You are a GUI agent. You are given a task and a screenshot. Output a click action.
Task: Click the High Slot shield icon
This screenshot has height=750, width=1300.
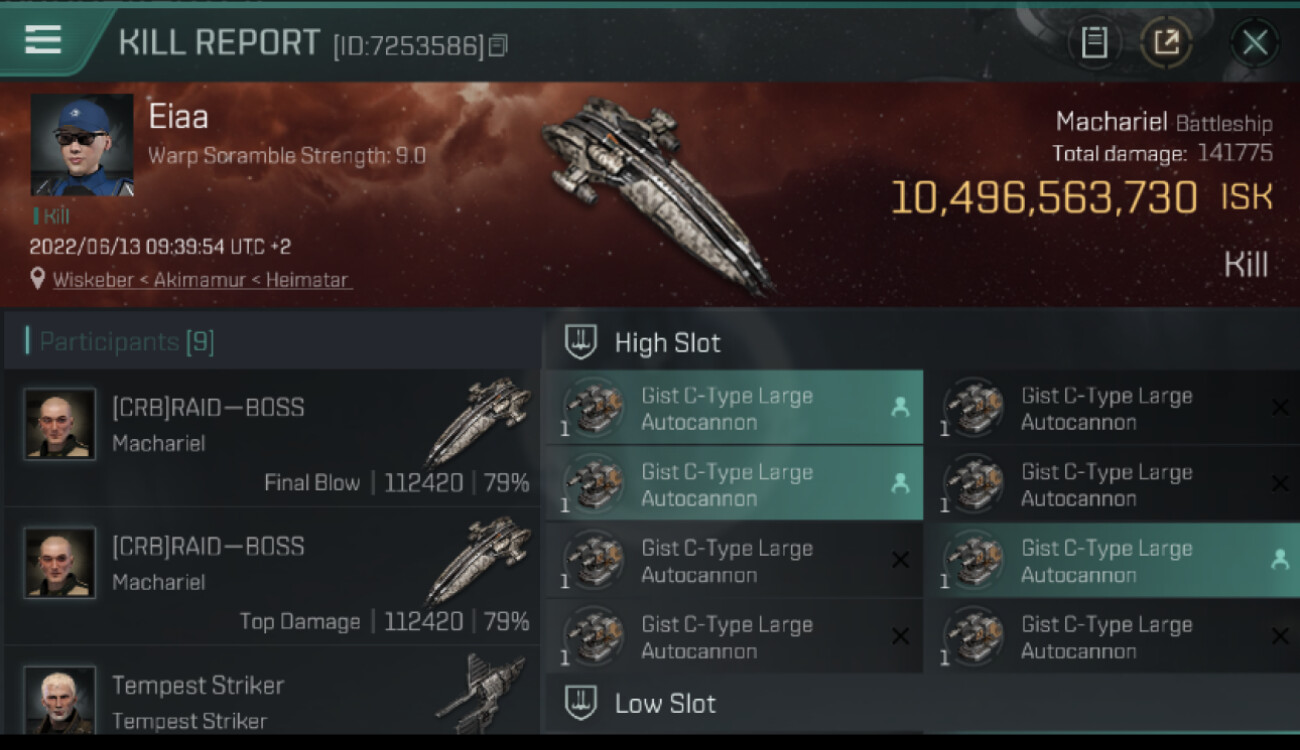581,343
